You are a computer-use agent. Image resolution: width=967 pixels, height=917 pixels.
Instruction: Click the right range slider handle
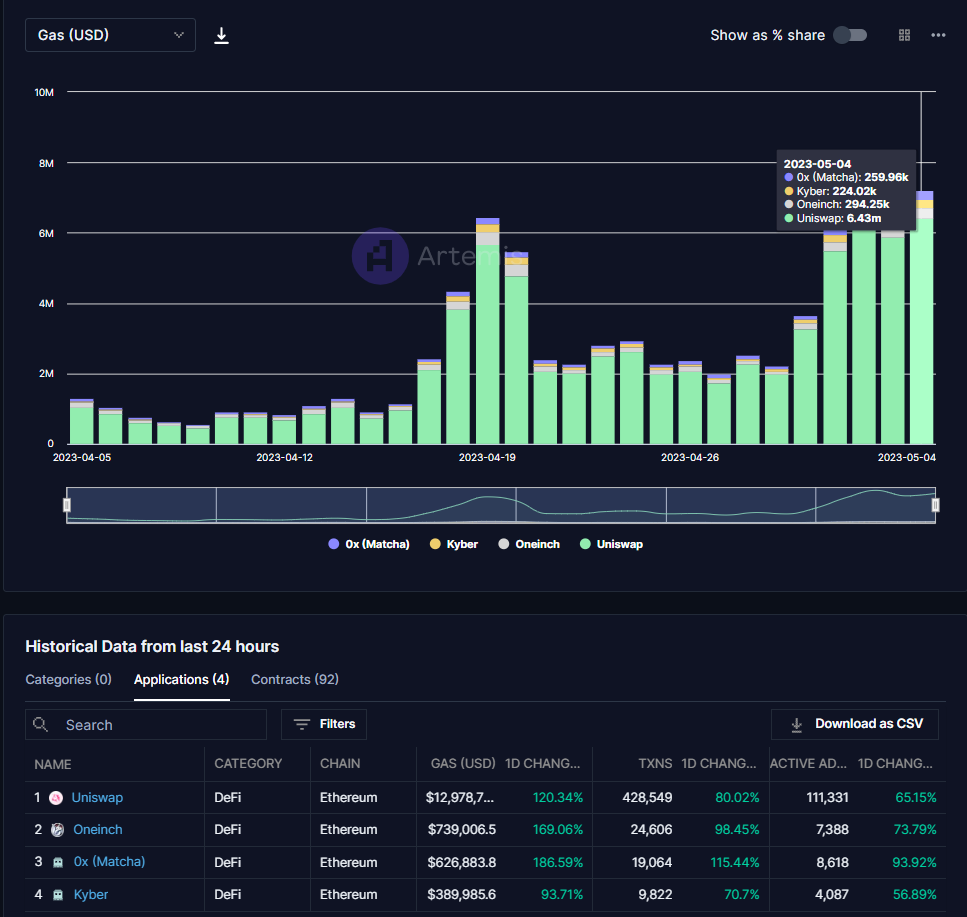click(936, 505)
